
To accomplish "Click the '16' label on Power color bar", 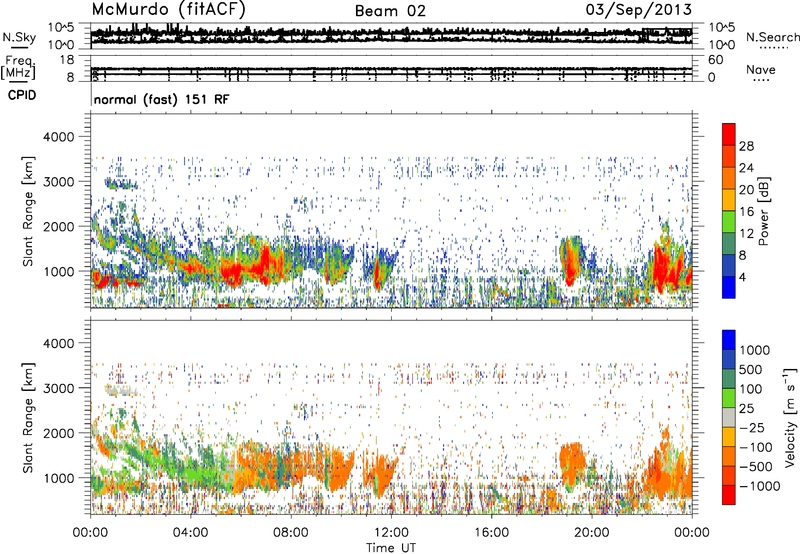I will click(746, 212).
